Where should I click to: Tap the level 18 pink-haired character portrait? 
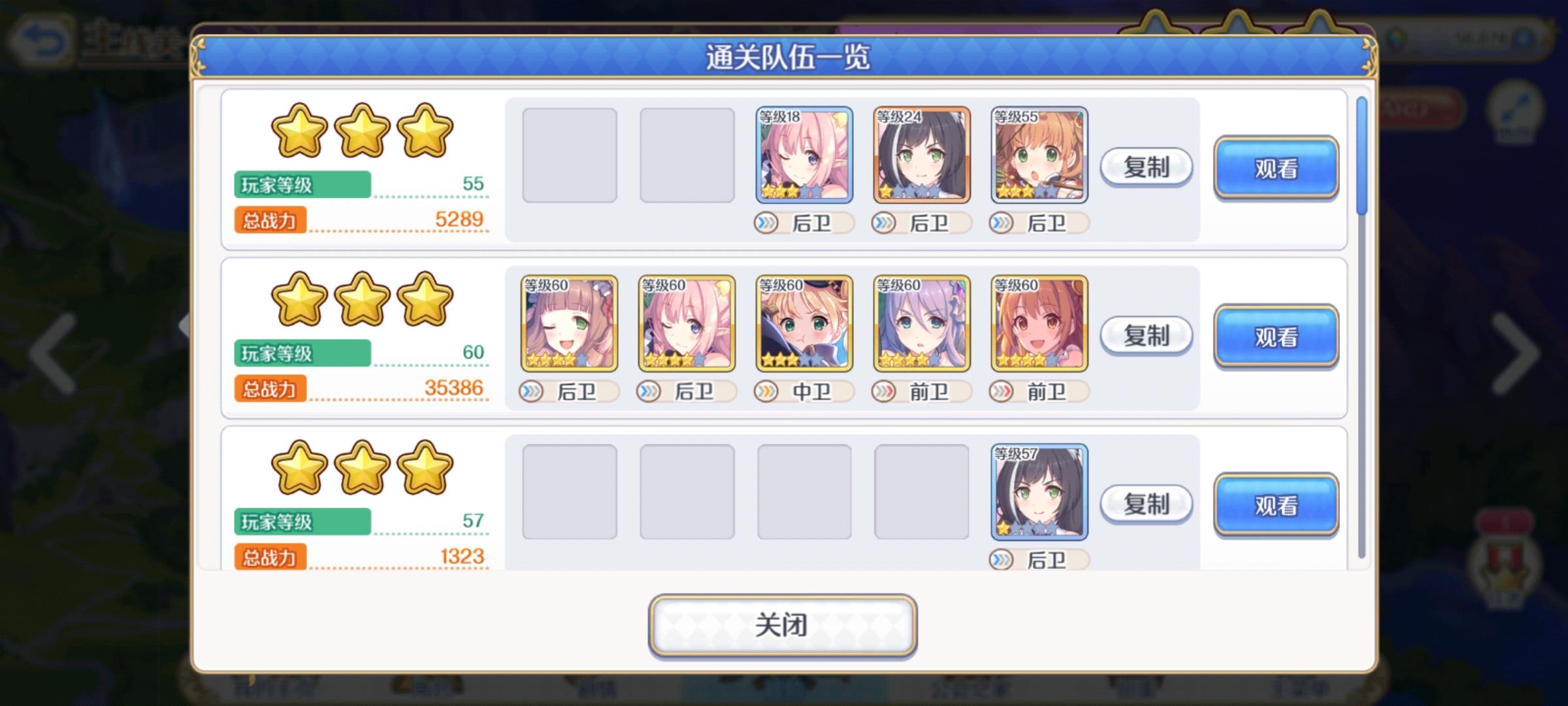click(x=804, y=155)
